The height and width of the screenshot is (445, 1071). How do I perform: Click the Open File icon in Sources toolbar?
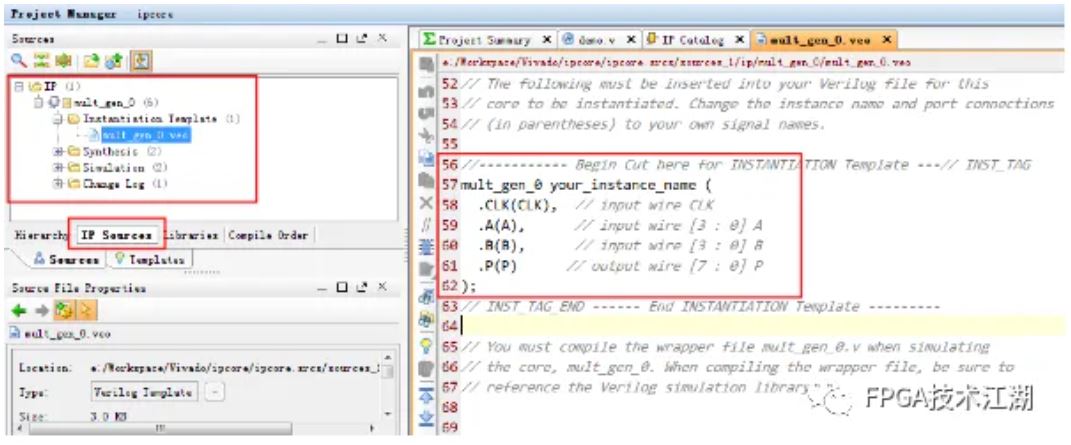92,61
